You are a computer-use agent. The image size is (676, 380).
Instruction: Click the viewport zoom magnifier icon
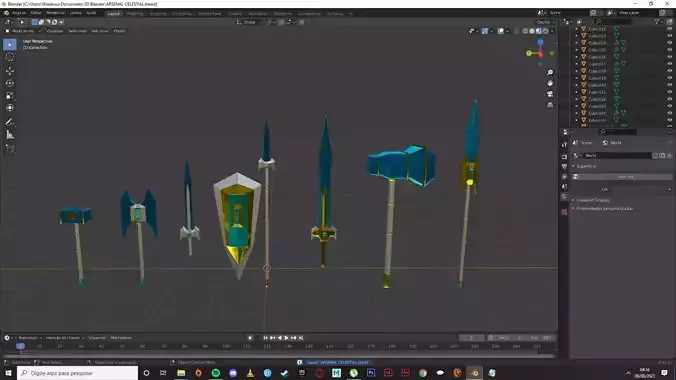(x=550, y=72)
